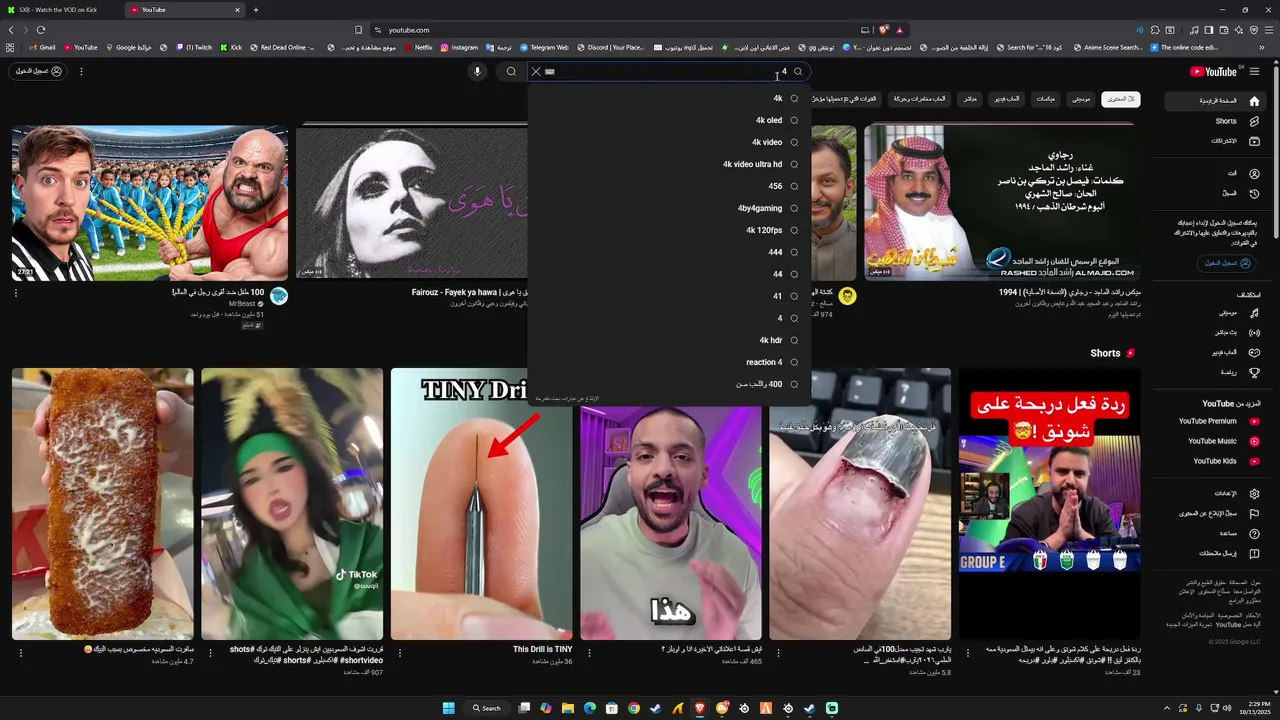The height and width of the screenshot is (720, 1280).
Task: Click inside the YouTube search input field
Action: coord(665,71)
